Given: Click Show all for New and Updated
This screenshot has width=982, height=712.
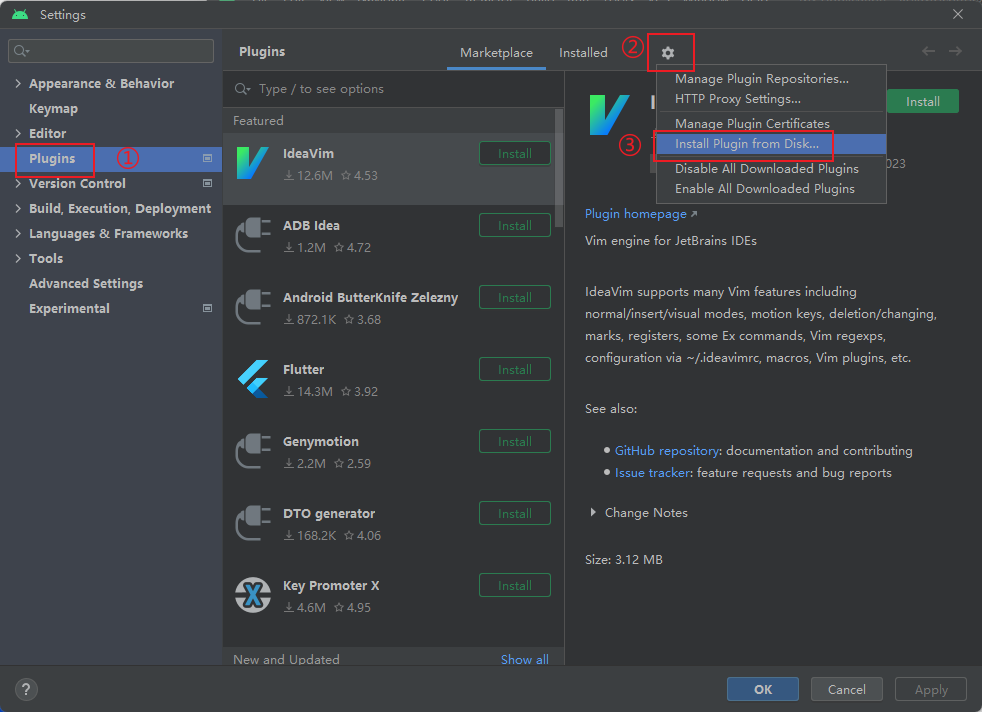Looking at the screenshot, I should pos(524,659).
